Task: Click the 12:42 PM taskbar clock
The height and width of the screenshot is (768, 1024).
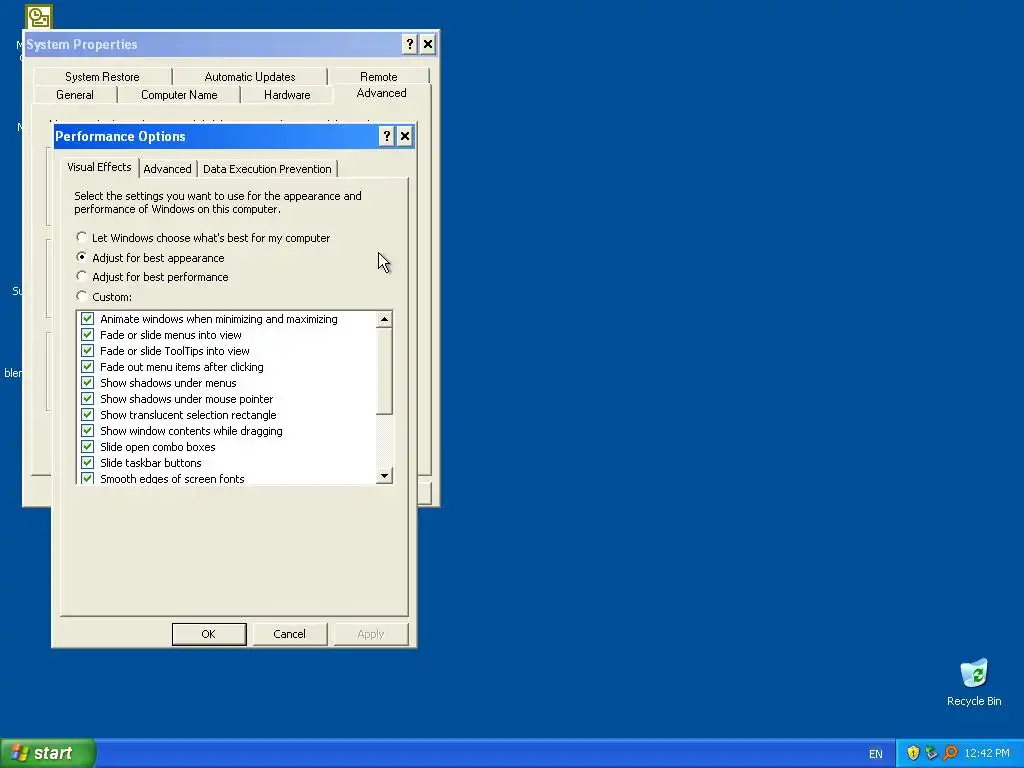Action: click(x=987, y=753)
